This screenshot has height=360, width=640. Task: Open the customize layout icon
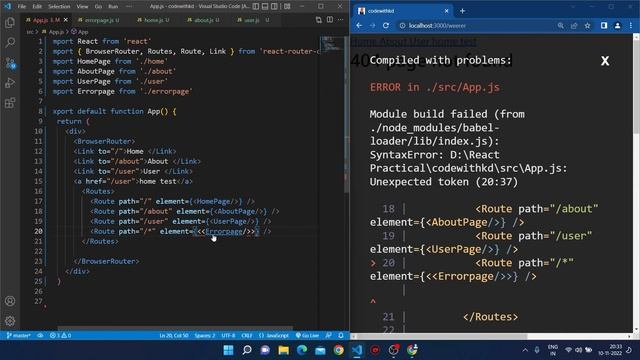pos(287,7)
